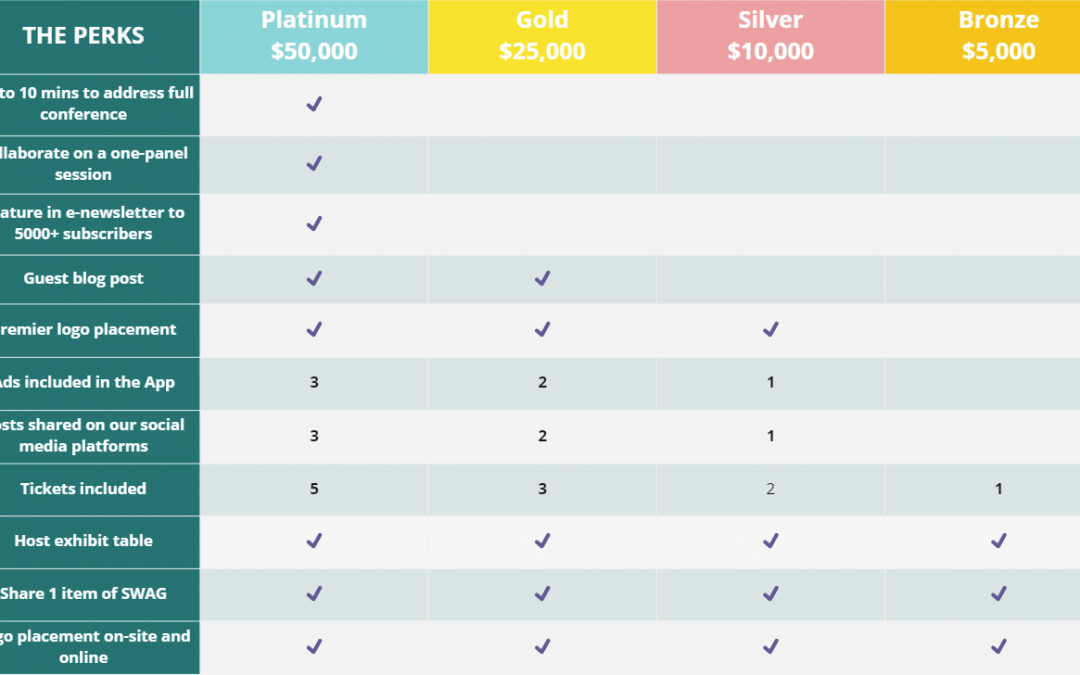Viewport: 1080px width, 675px height.
Task: Select the Bronze $5,000 header
Action: [x=983, y=36]
